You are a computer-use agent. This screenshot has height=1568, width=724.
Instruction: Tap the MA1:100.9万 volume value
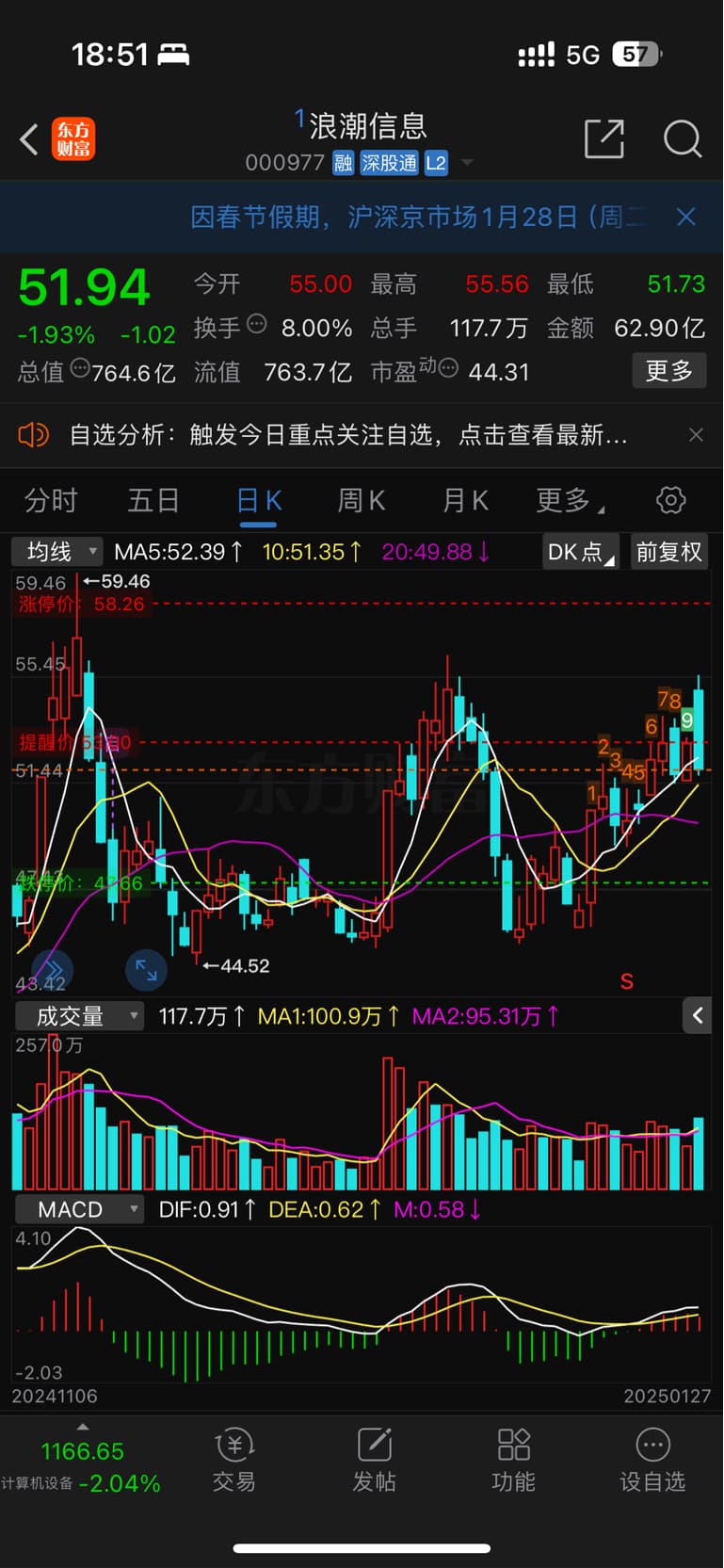pos(329,1016)
